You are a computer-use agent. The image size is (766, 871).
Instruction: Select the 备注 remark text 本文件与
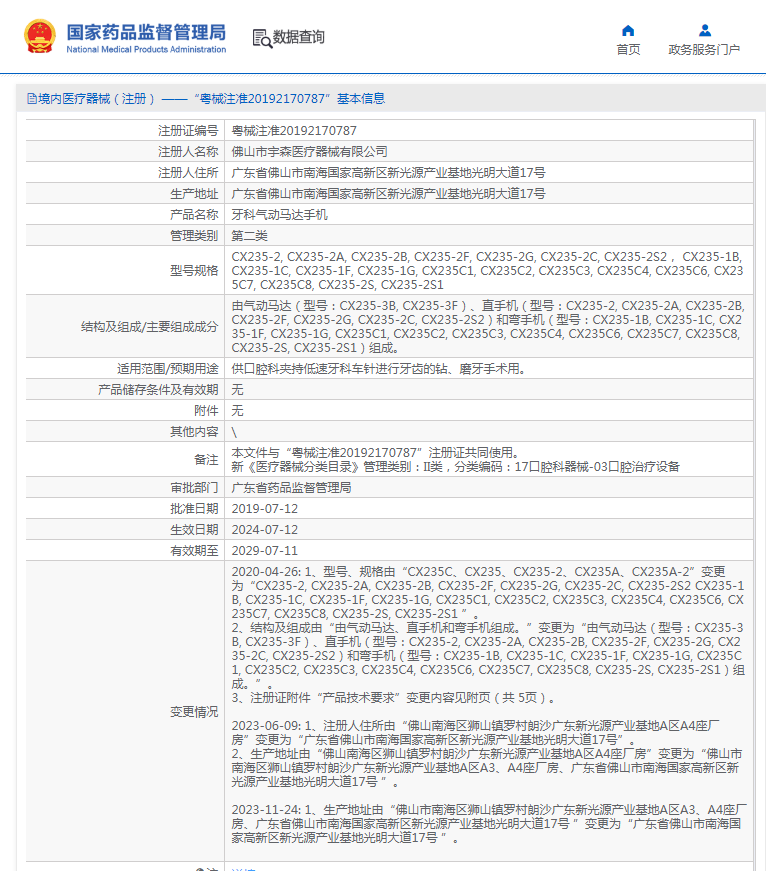(x=455, y=460)
